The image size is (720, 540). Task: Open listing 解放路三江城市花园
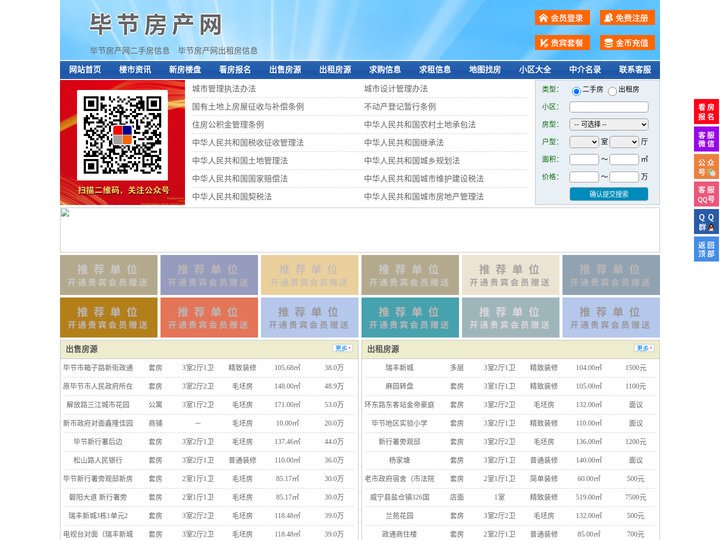(x=98, y=405)
